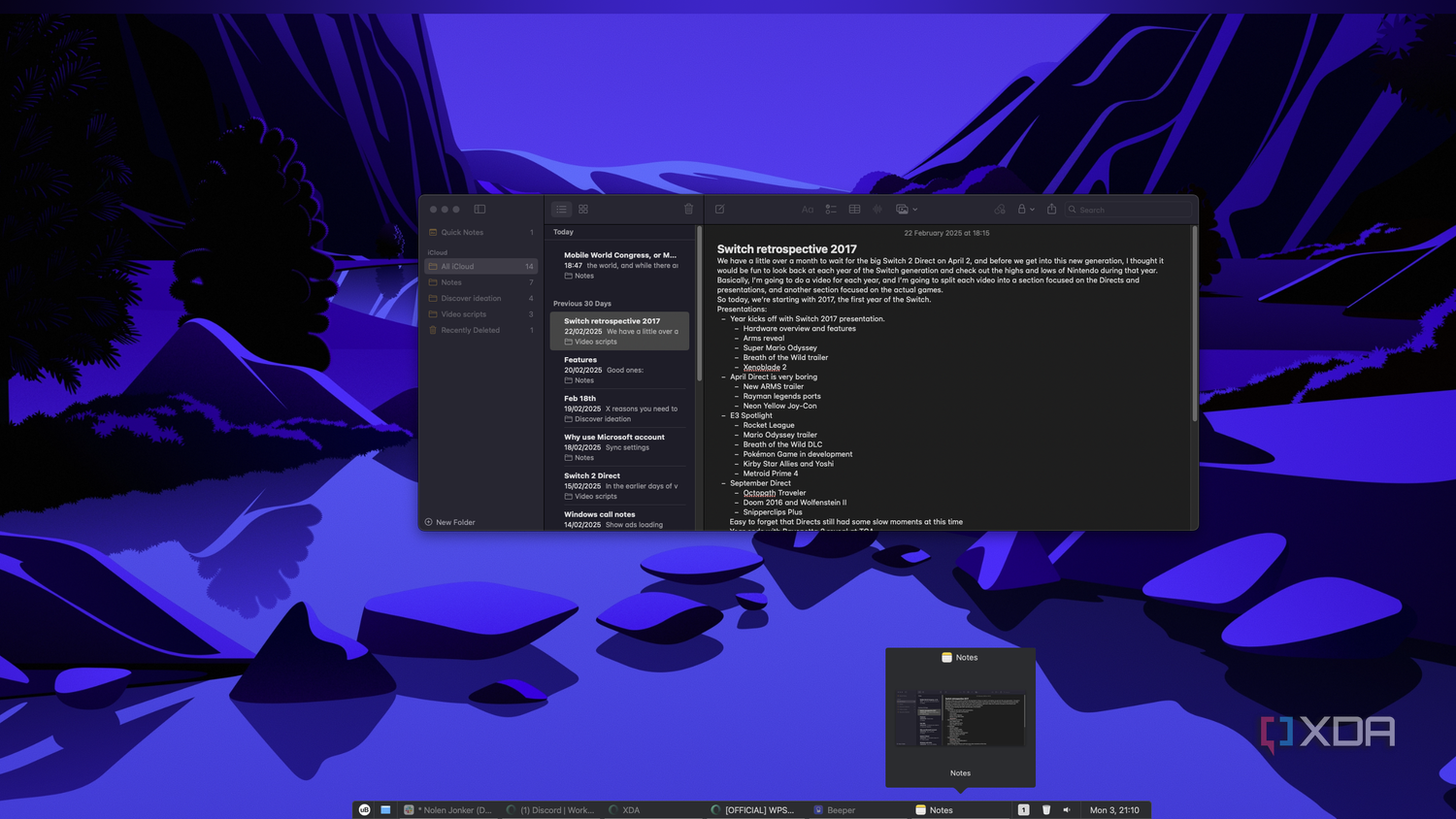Click the note list scrollbar
The image size is (1456, 819).
pyautogui.click(x=699, y=304)
